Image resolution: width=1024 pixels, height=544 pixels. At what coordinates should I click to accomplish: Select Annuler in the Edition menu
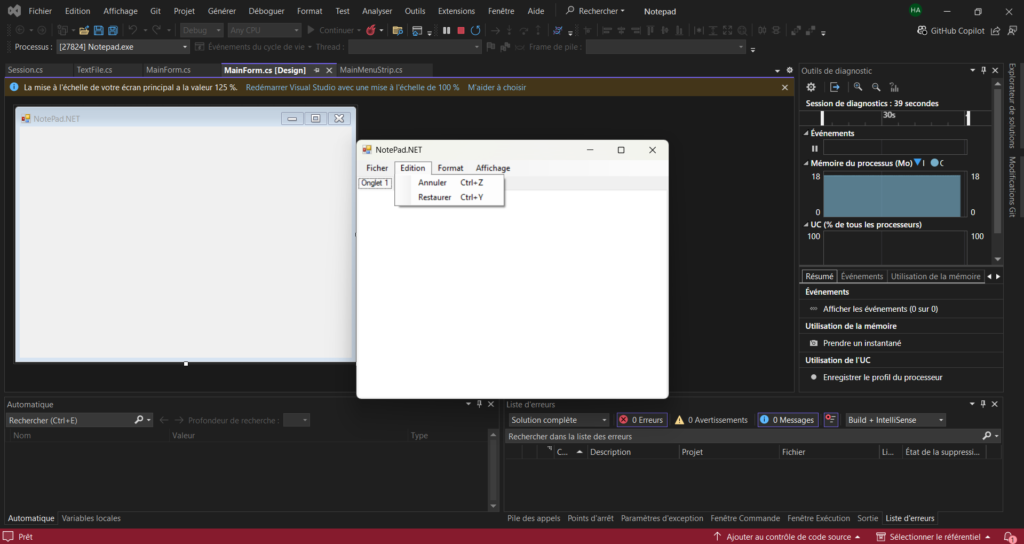click(433, 183)
